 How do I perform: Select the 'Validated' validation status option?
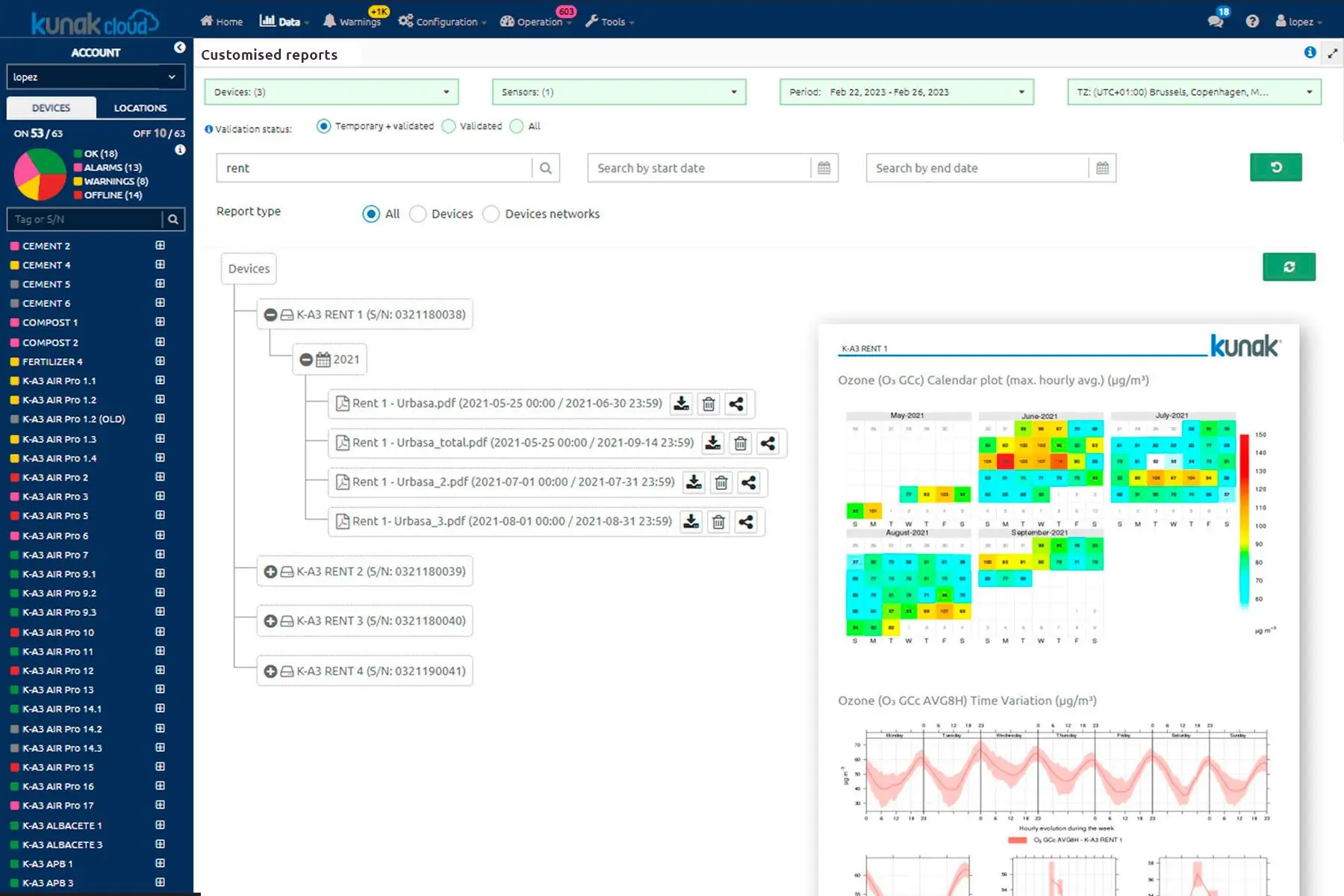pyautogui.click(x=449, y=126)
